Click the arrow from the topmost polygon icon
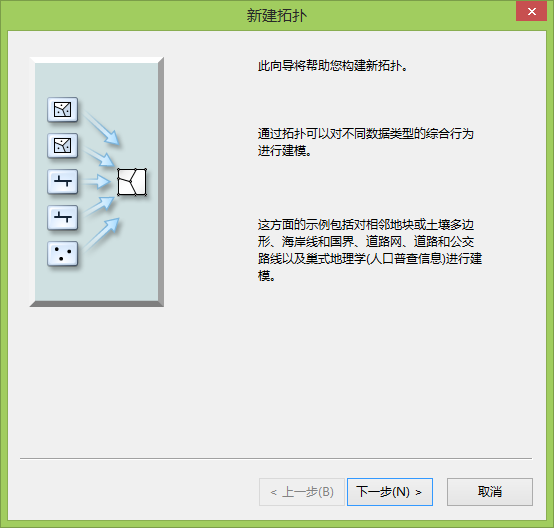The width and height of the screenshot is (554, 528). tap(102, 128)
